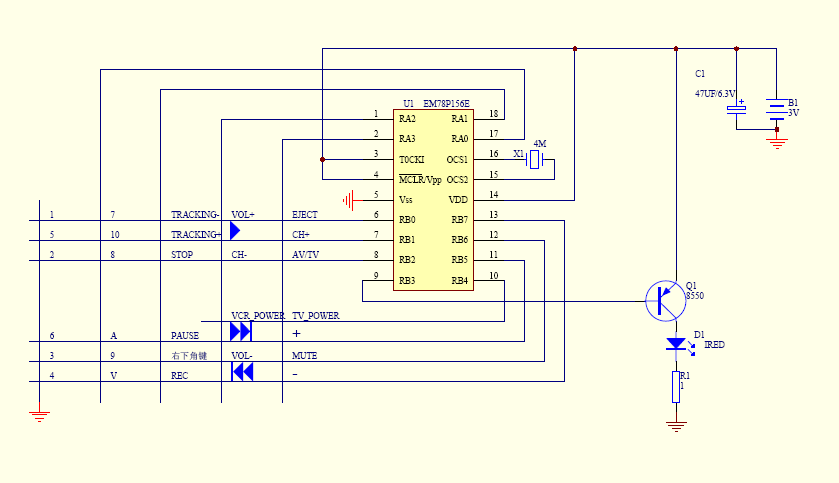839x483 pixels.
Task: Click the MCLR/Vpp pin label
Action: (x=420, y=179)
